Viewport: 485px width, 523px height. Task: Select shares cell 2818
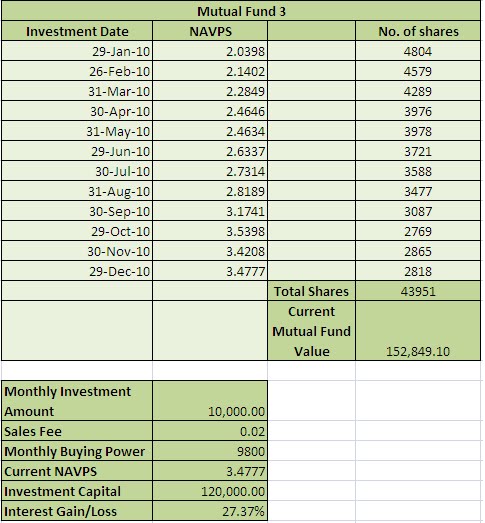(418, 271)
